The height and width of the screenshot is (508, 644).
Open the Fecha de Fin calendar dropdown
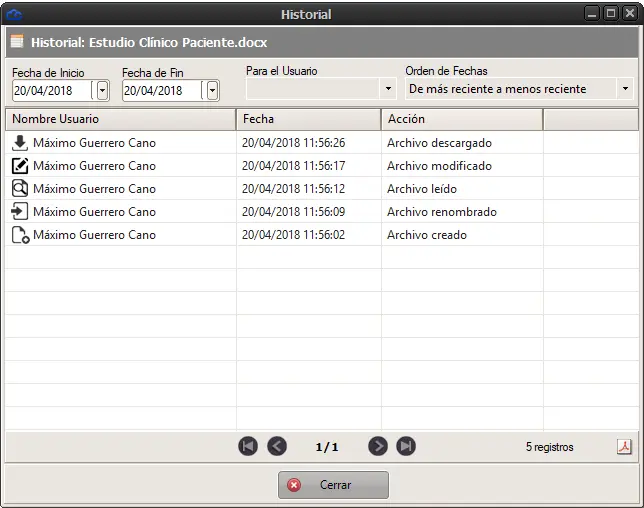click(x=212, y=90)
